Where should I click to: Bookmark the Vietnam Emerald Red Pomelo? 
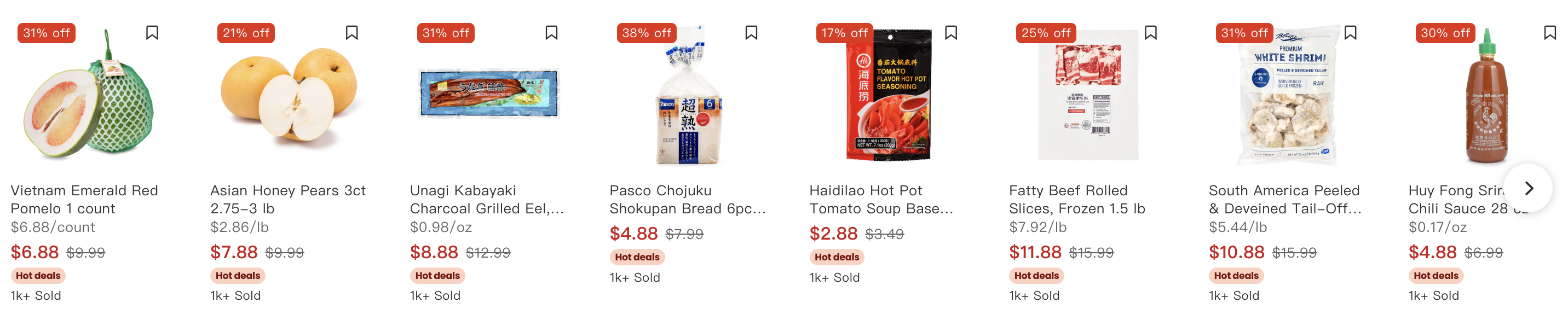point(152,33)
